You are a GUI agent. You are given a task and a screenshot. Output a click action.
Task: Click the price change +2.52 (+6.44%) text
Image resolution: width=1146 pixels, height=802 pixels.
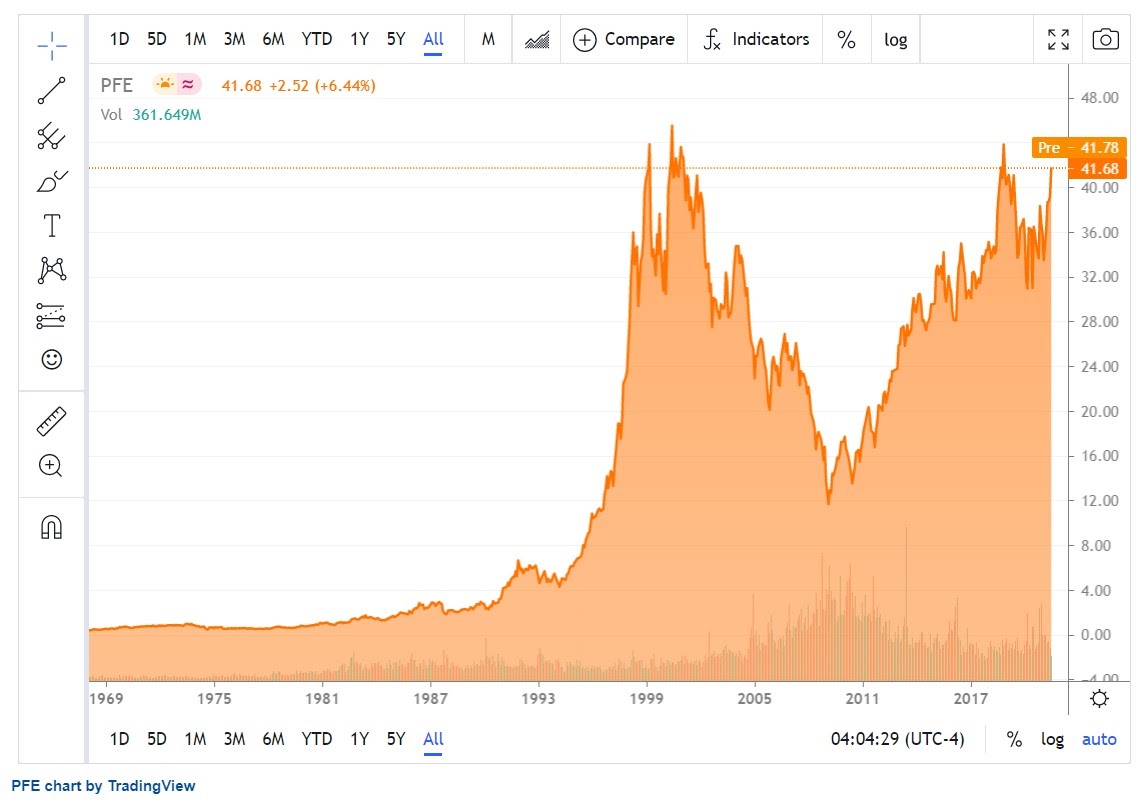click(322, 86)
